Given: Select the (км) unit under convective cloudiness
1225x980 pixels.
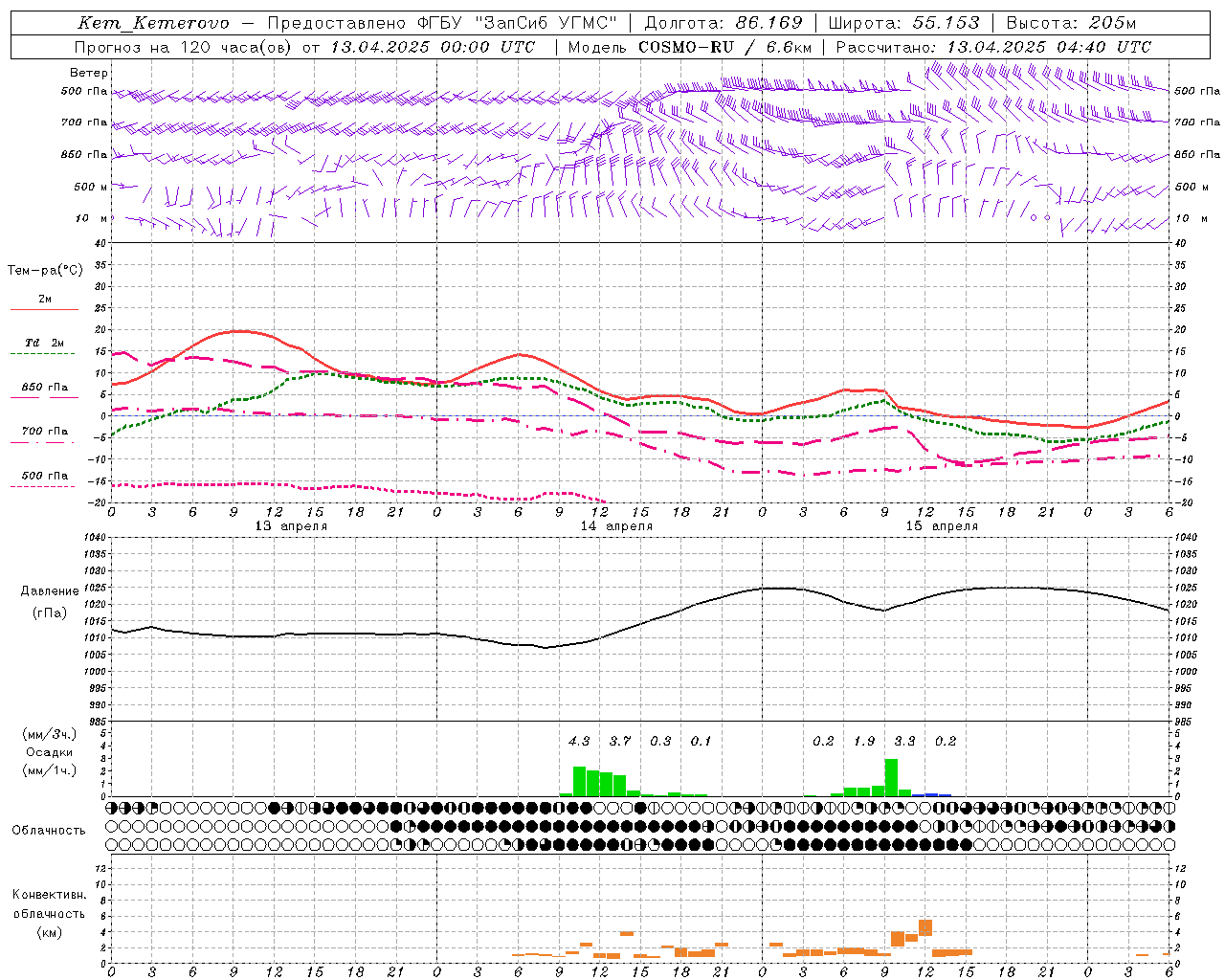Looking at the screenshot, I should click(x=49, y=933).
